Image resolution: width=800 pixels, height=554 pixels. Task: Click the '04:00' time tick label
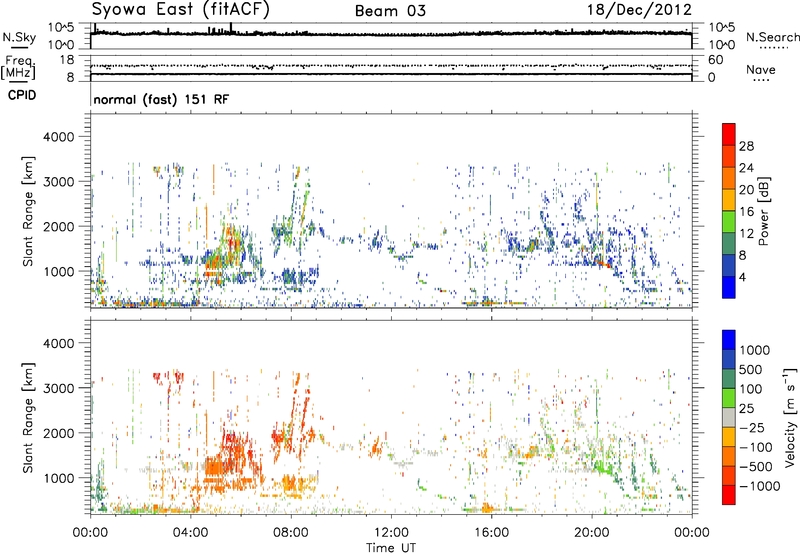tap(190, 533)
